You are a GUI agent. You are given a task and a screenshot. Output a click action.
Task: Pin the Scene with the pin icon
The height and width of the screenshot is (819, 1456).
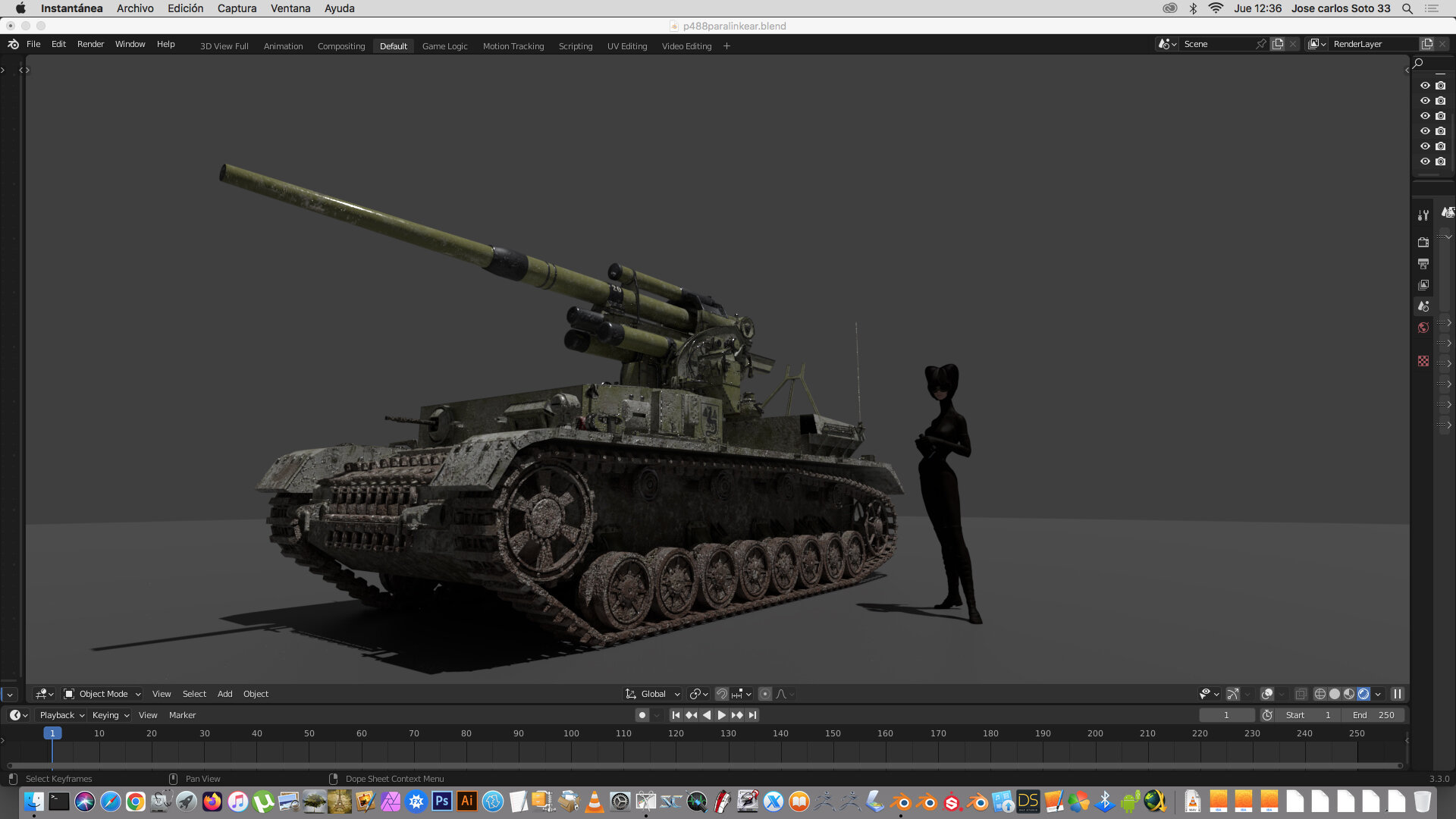point(1260,44)
